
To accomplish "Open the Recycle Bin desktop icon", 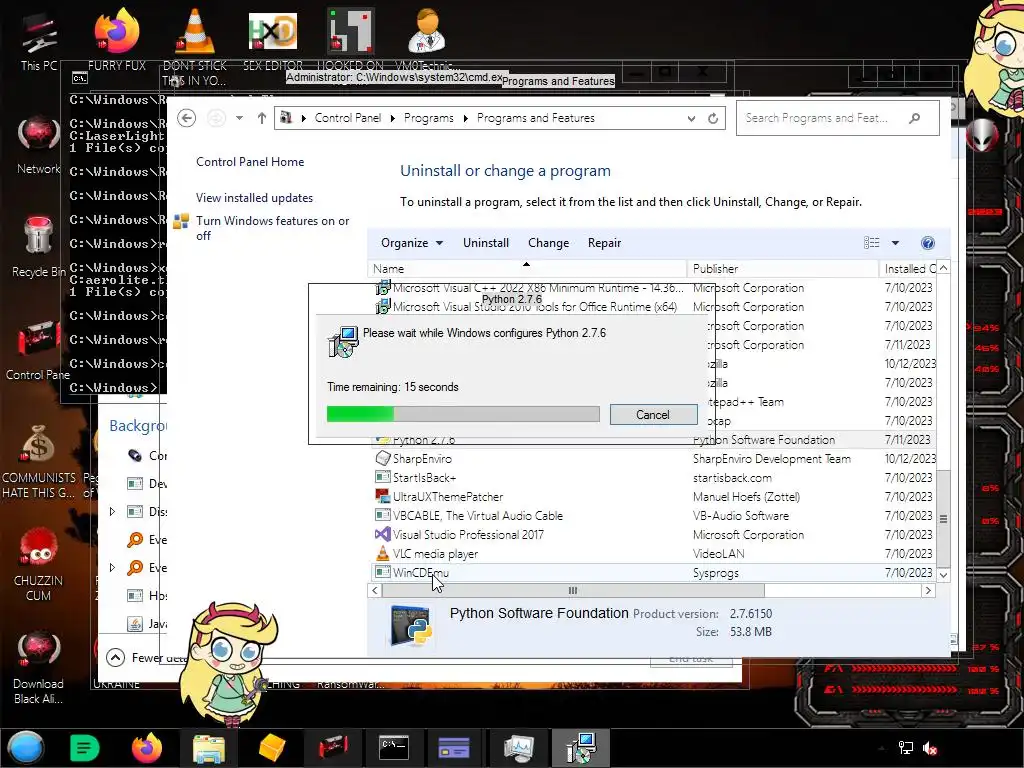I will pos(39,247).
